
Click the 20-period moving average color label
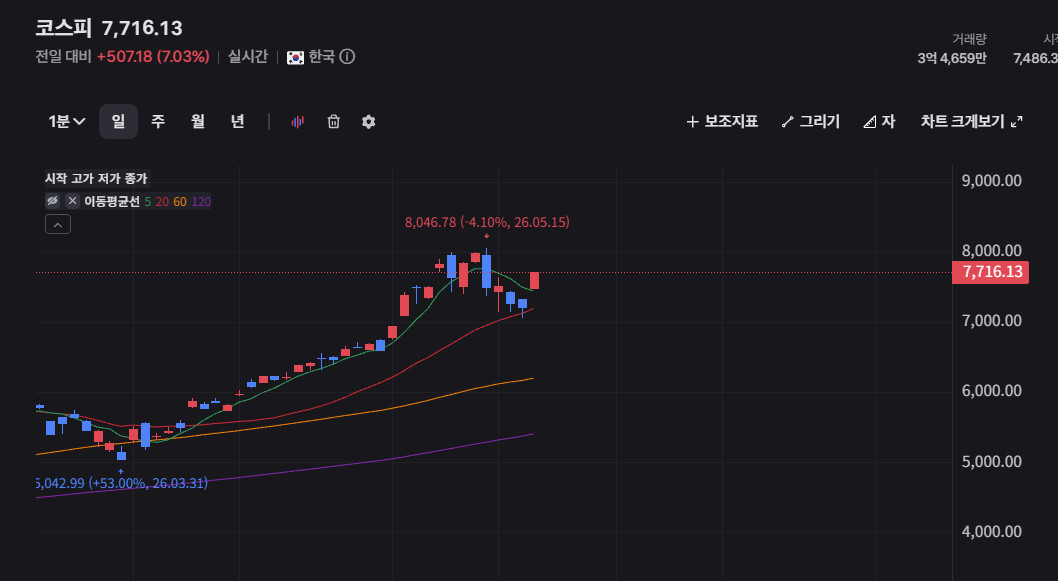pyautogui.click(x=162, y=202)
